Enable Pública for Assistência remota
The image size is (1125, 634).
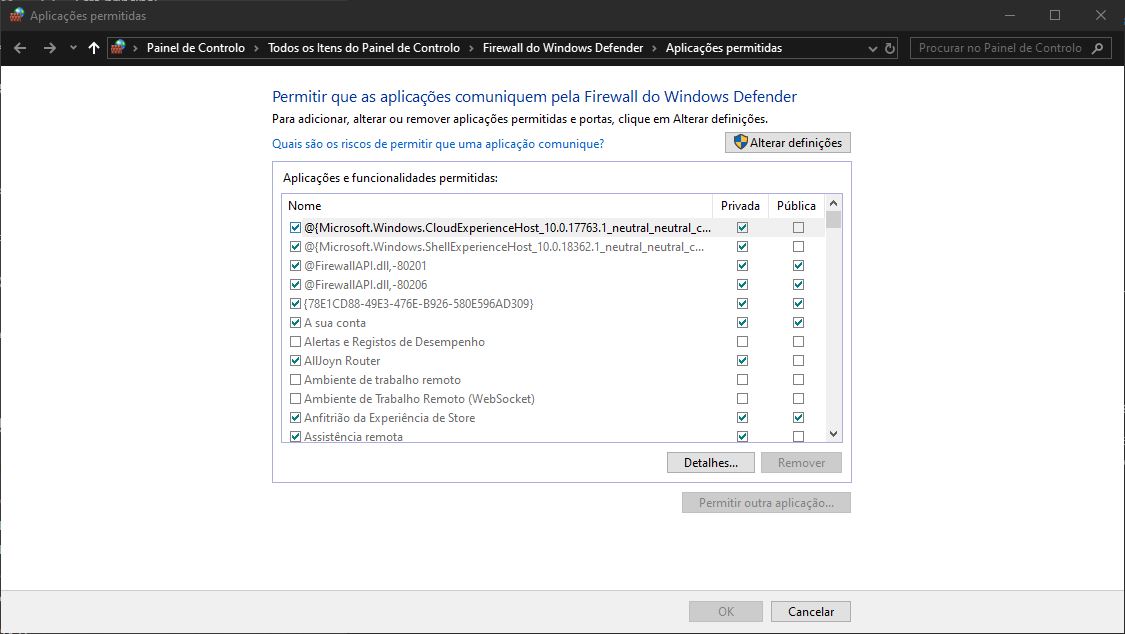798,437
